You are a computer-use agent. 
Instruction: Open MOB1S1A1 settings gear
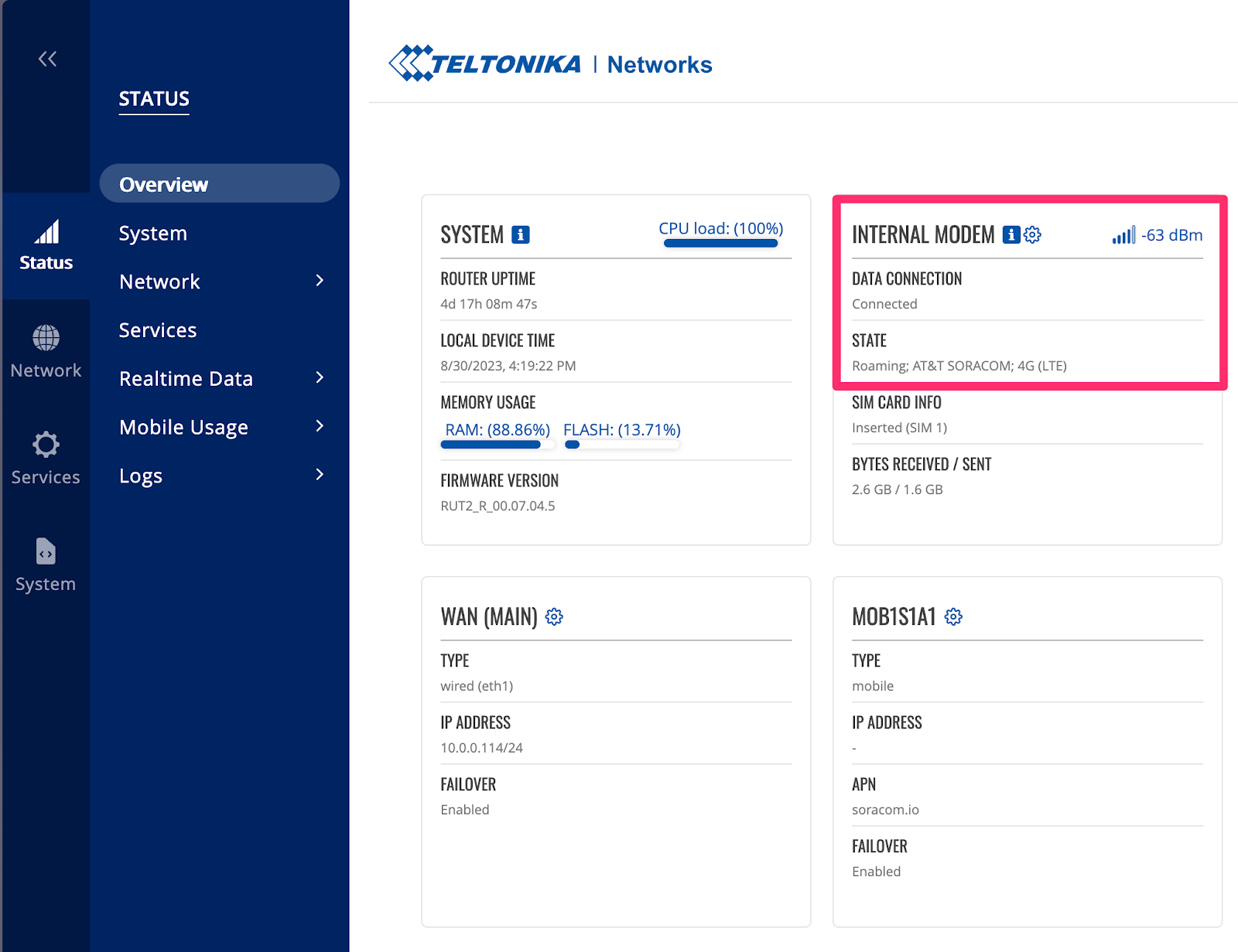click(953, 616)
